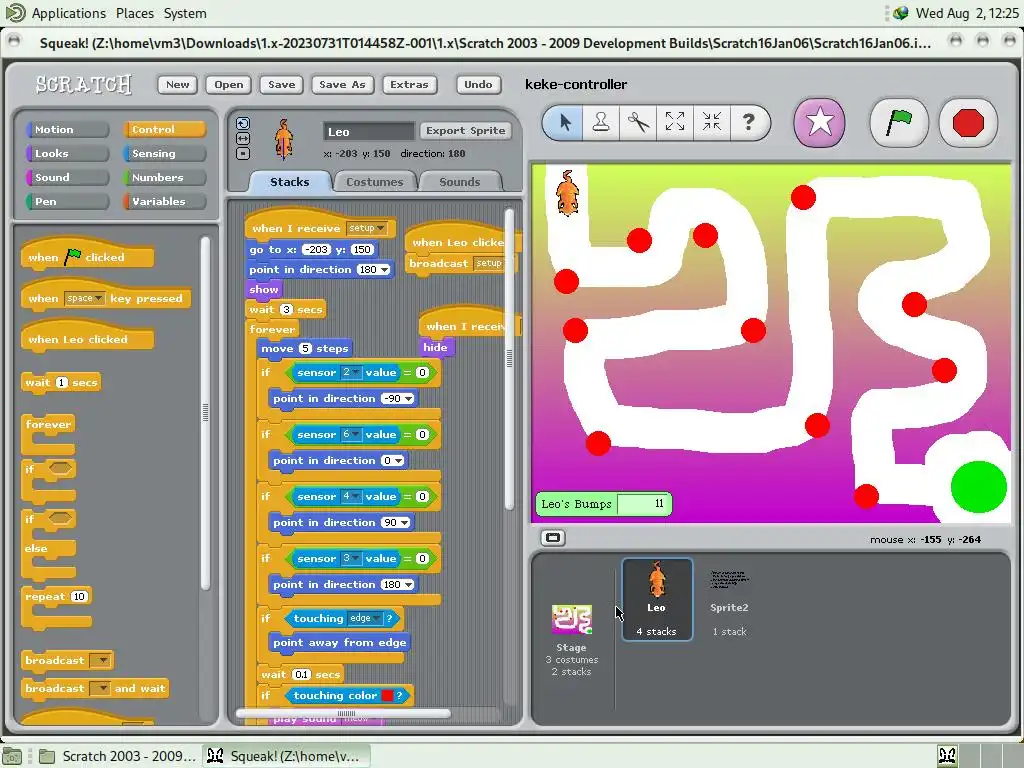The width and height of the screenshot is (1024, 768).
Task: Open the Motion block category
Action: coord(67,129)
